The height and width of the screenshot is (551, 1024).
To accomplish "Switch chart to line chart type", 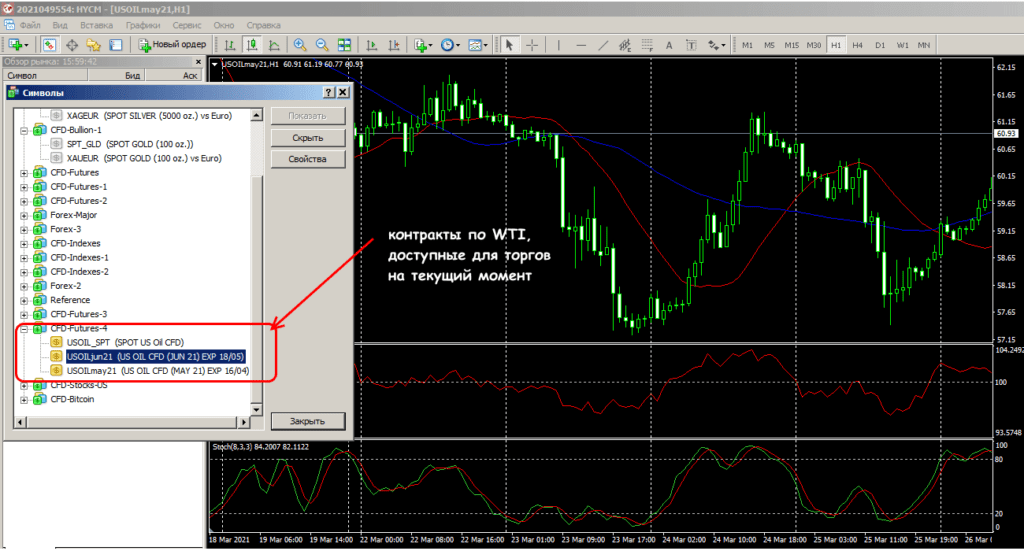I will (x=274, y=45).
